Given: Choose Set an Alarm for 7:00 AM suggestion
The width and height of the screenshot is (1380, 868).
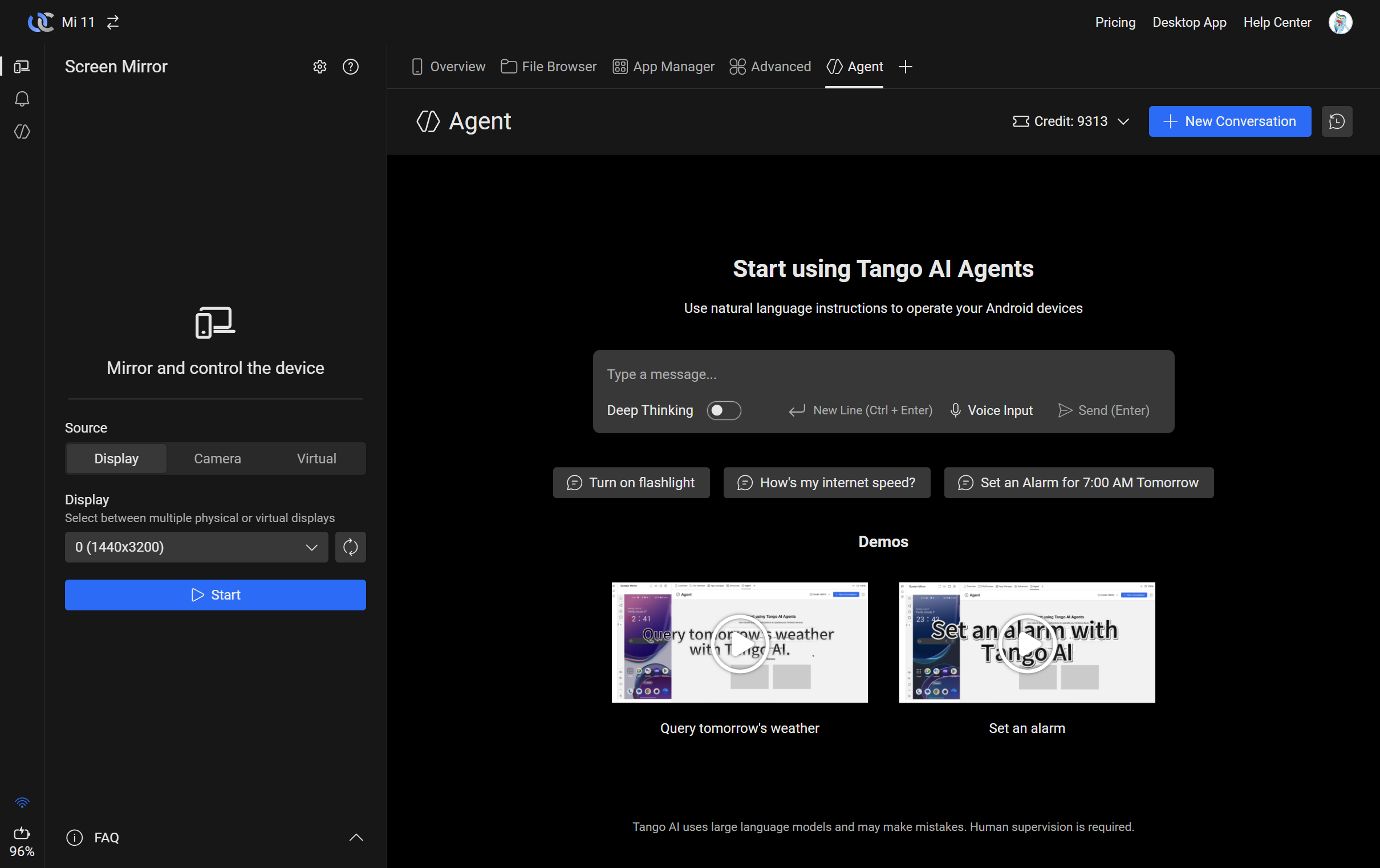Looking at the screenshot, I should 1078,482.
